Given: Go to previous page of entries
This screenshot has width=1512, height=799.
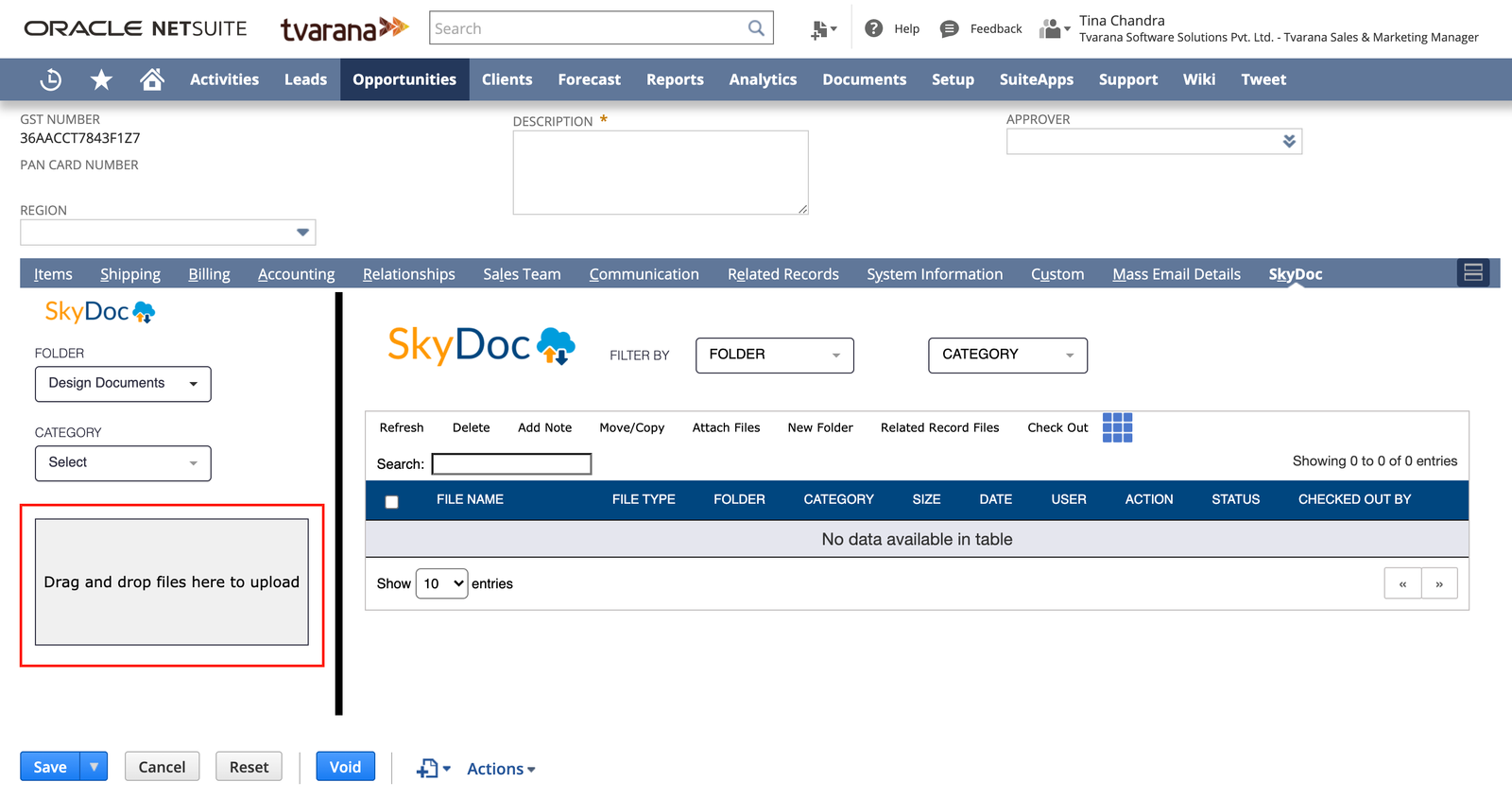Looking at the screenshot, I should (1402, 583).
